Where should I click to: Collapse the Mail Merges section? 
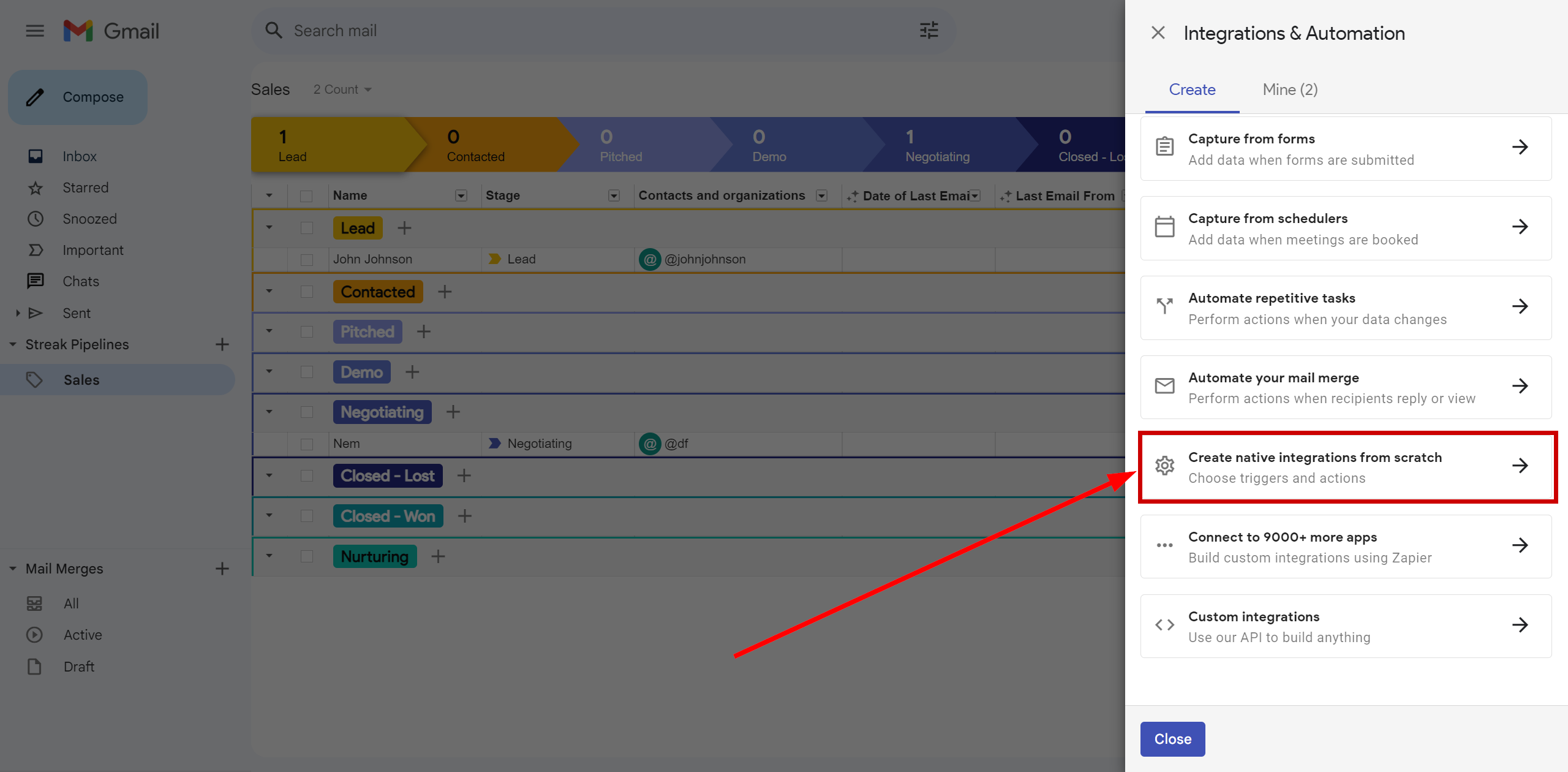point(13,569)
